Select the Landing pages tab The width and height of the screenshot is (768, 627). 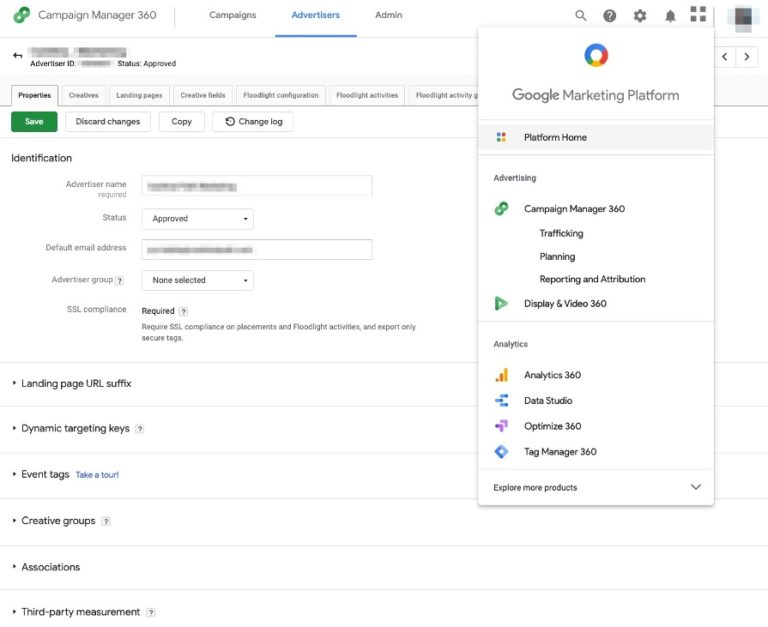[x=139, y=96]
